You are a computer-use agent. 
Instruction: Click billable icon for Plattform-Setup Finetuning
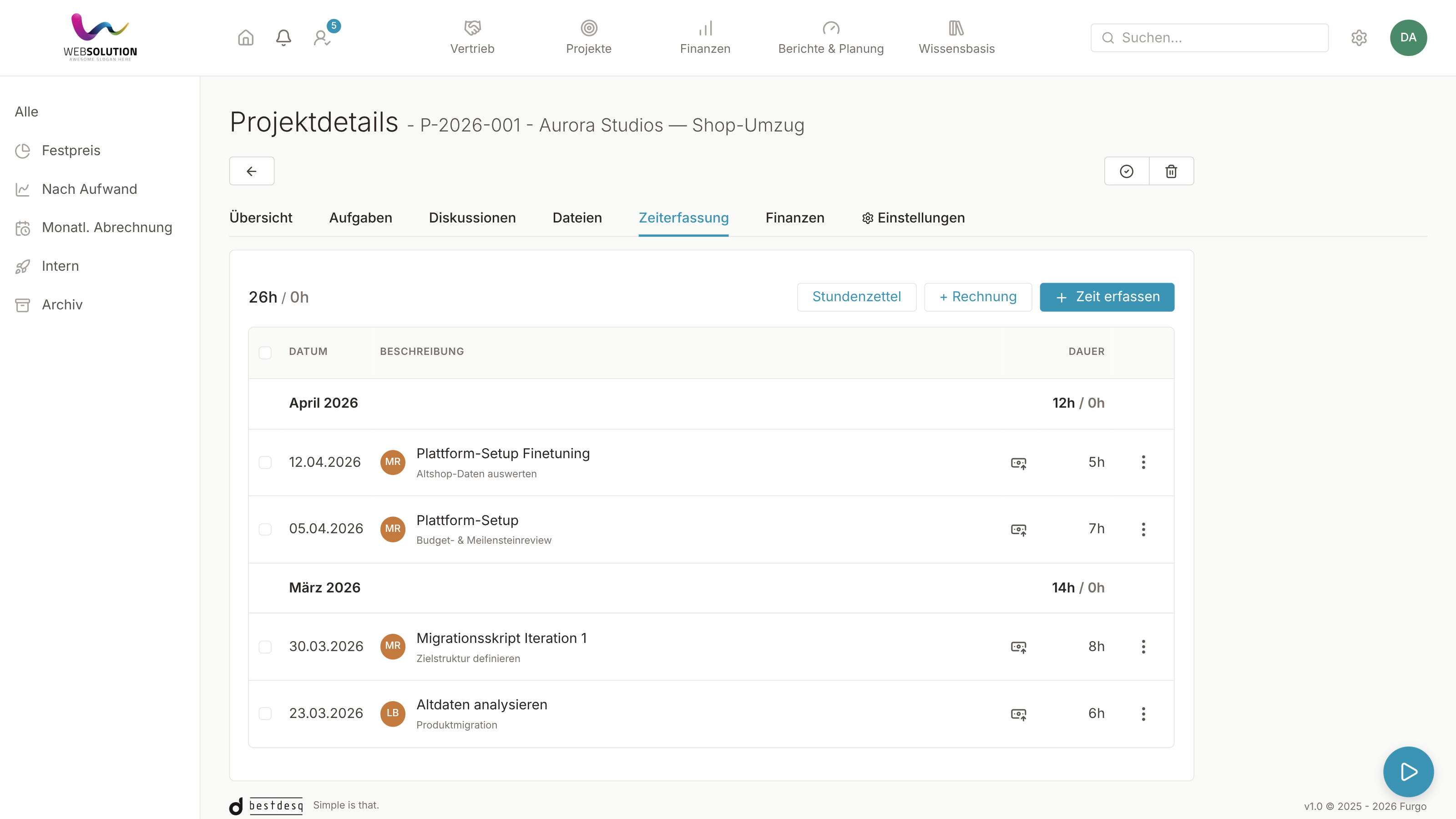[x=1019, y=463]
